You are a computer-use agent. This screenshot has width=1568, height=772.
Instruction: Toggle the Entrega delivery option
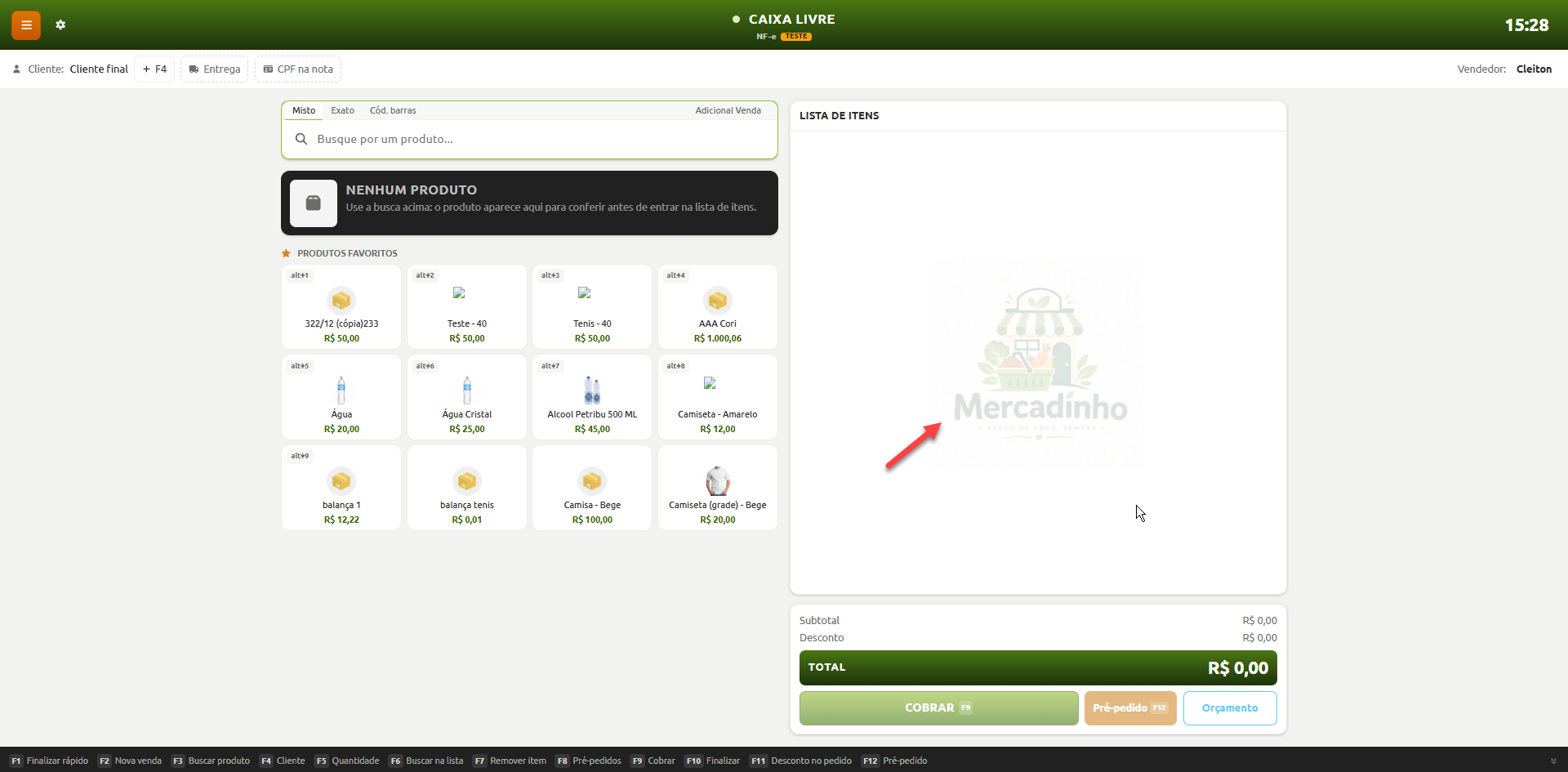(214, 69)
